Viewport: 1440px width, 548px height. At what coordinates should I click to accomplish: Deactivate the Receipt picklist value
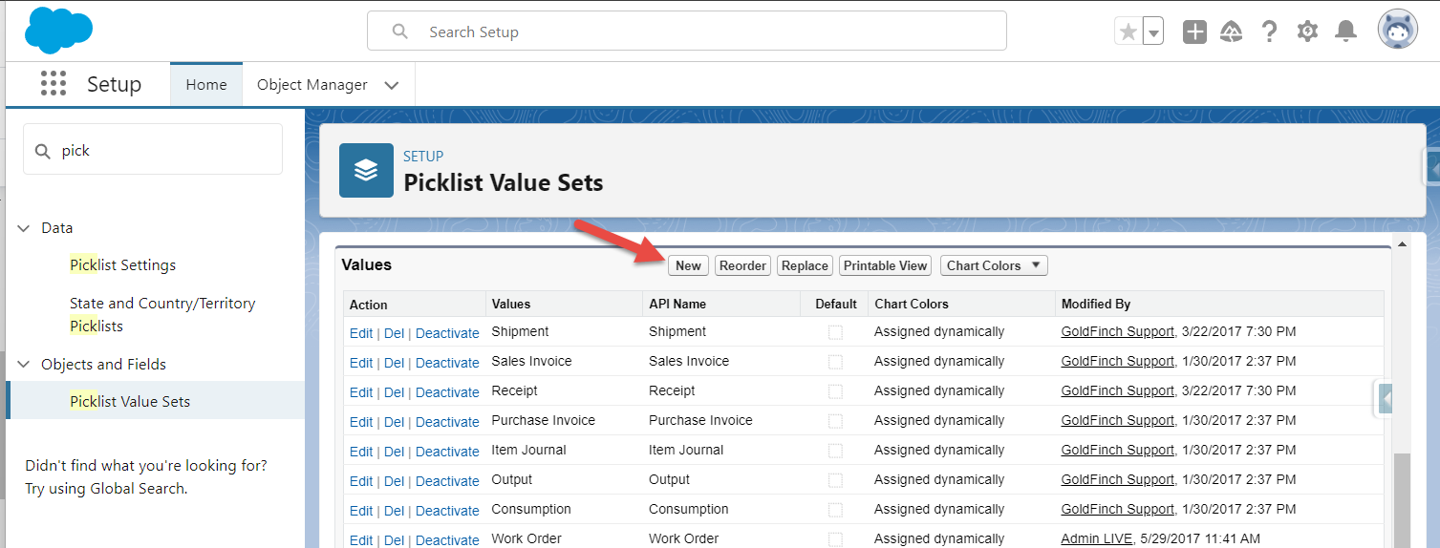[447, 392]
